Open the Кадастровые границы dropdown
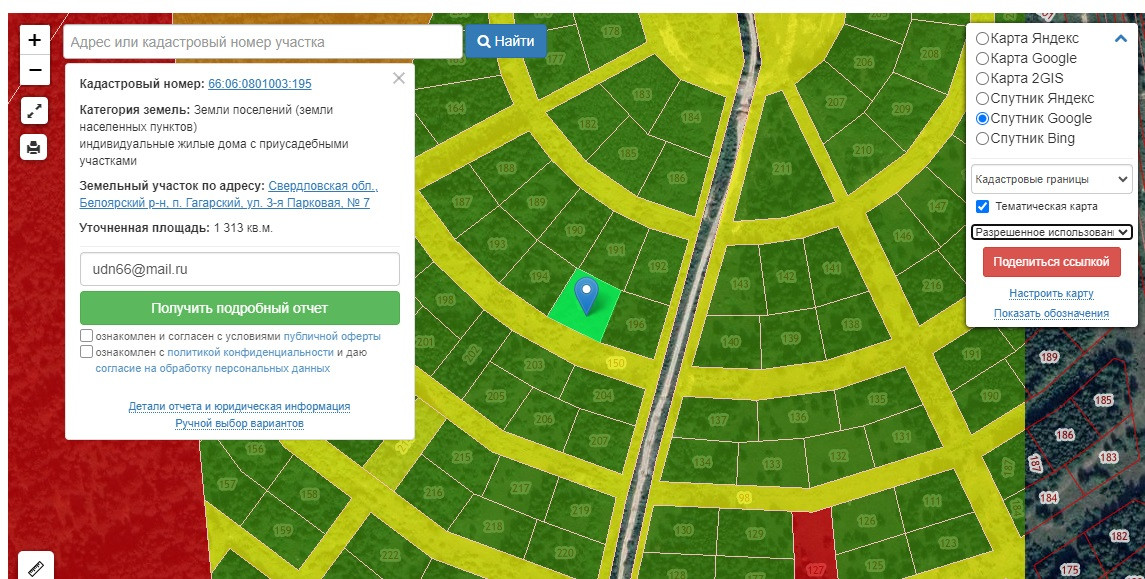This screenshot has width=1145, height=579. click(x=1052, y=179)
